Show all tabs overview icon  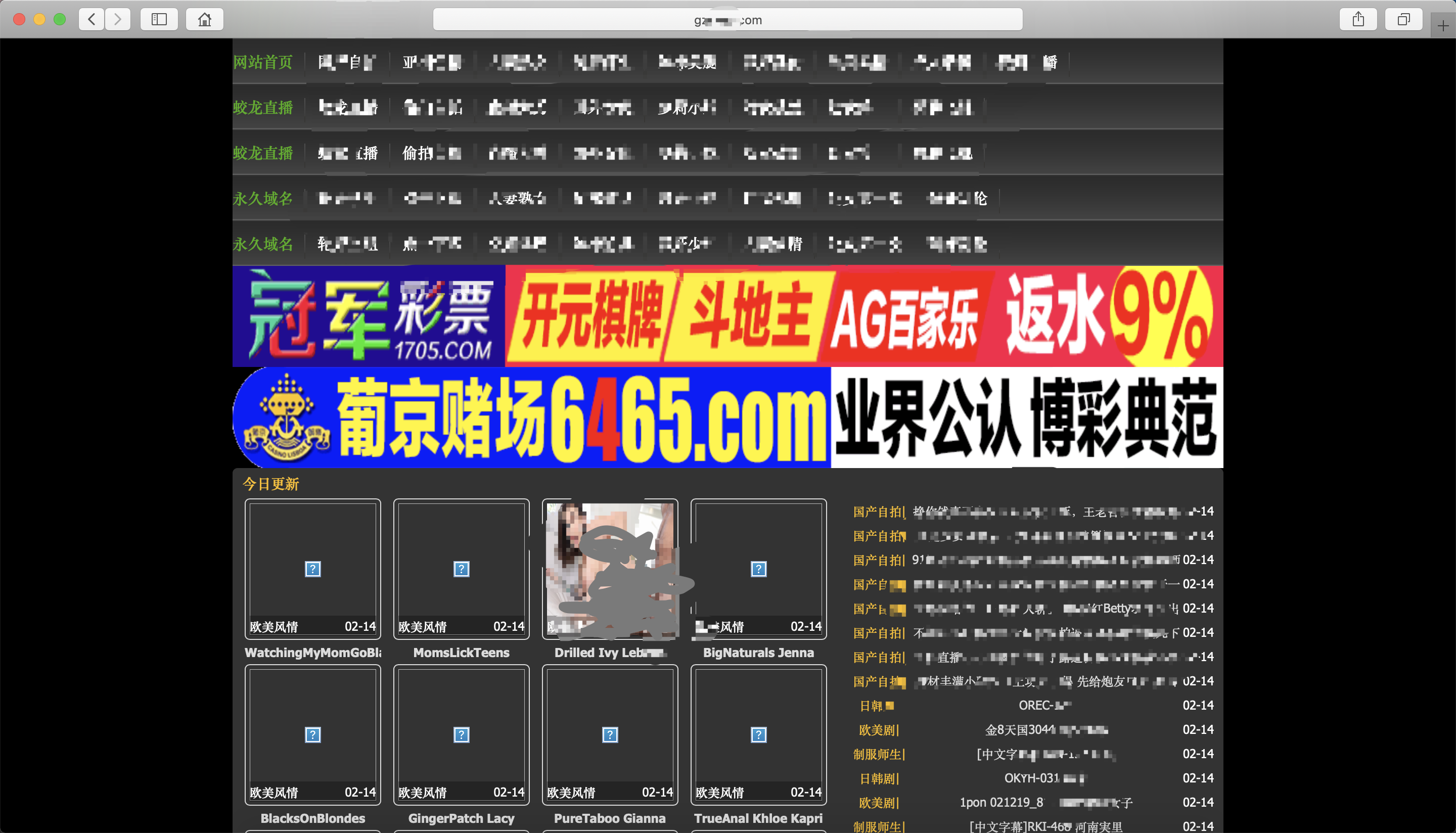[1404, 19]
